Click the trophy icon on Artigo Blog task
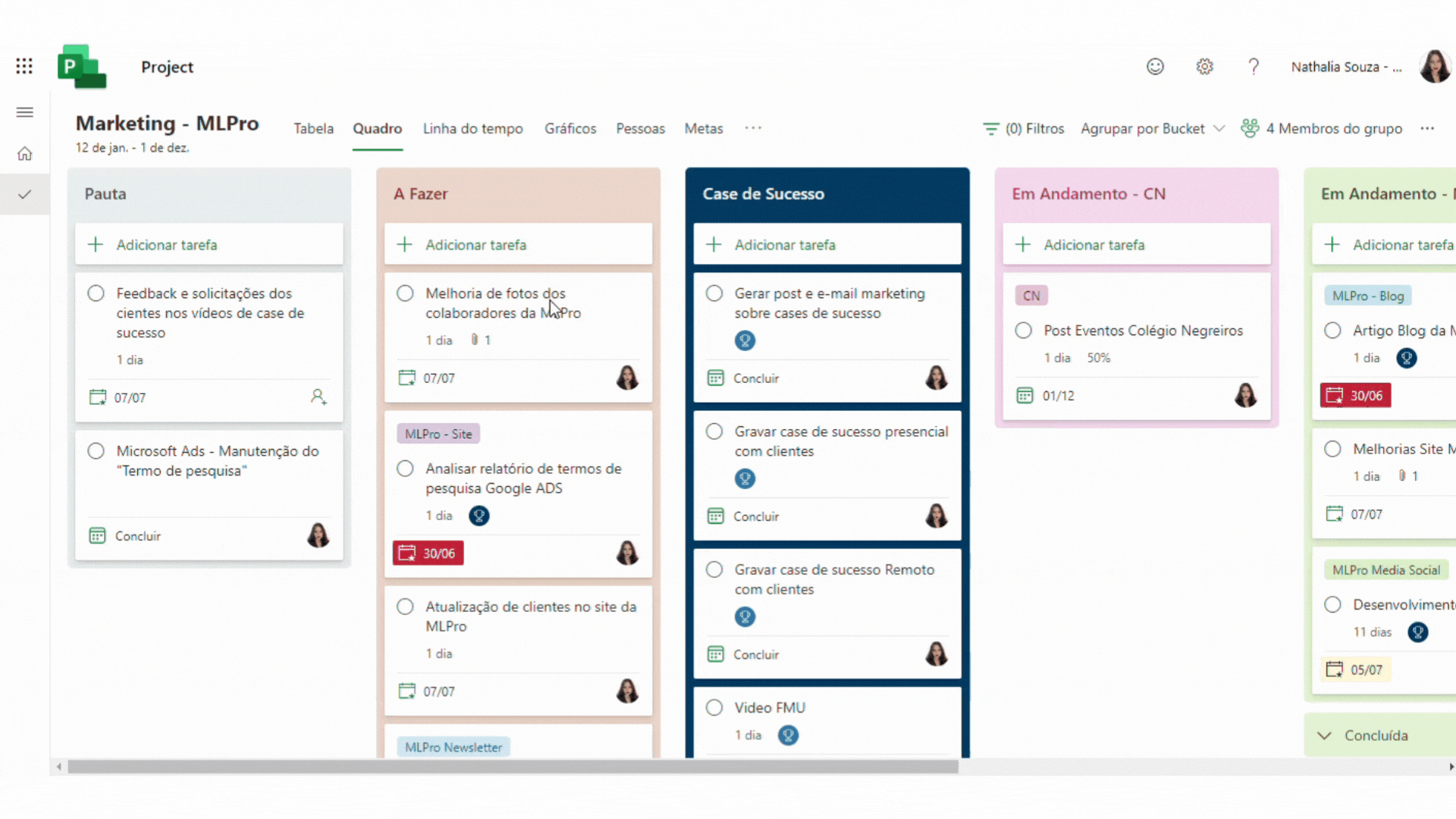This screenshot has height=819, width=1456. click(1407, 358)
